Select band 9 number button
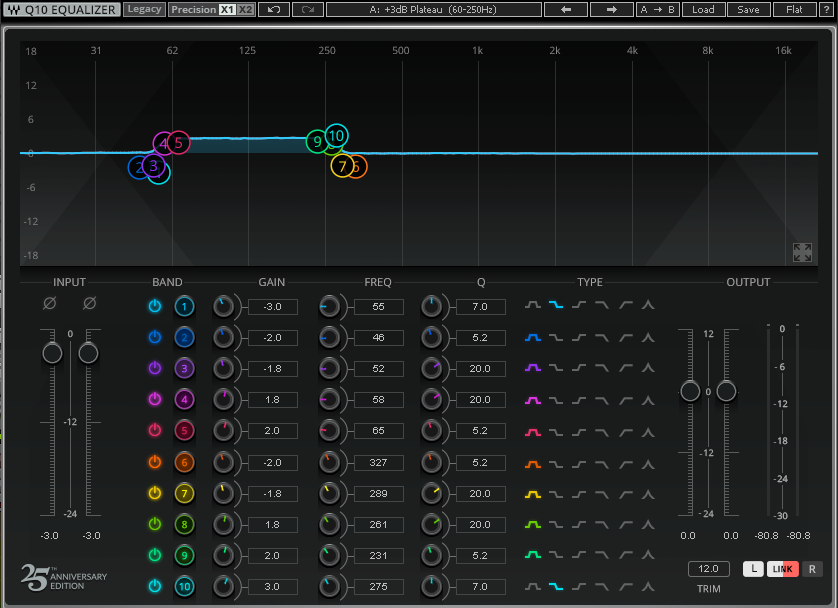This screenshot has height=608, width=838. click(184, 556)
